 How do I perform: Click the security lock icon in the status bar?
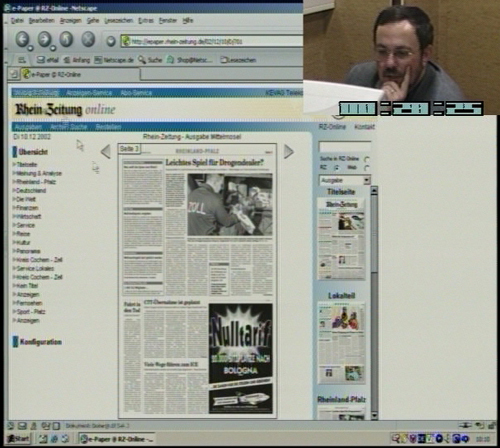[x=492, y=425]
